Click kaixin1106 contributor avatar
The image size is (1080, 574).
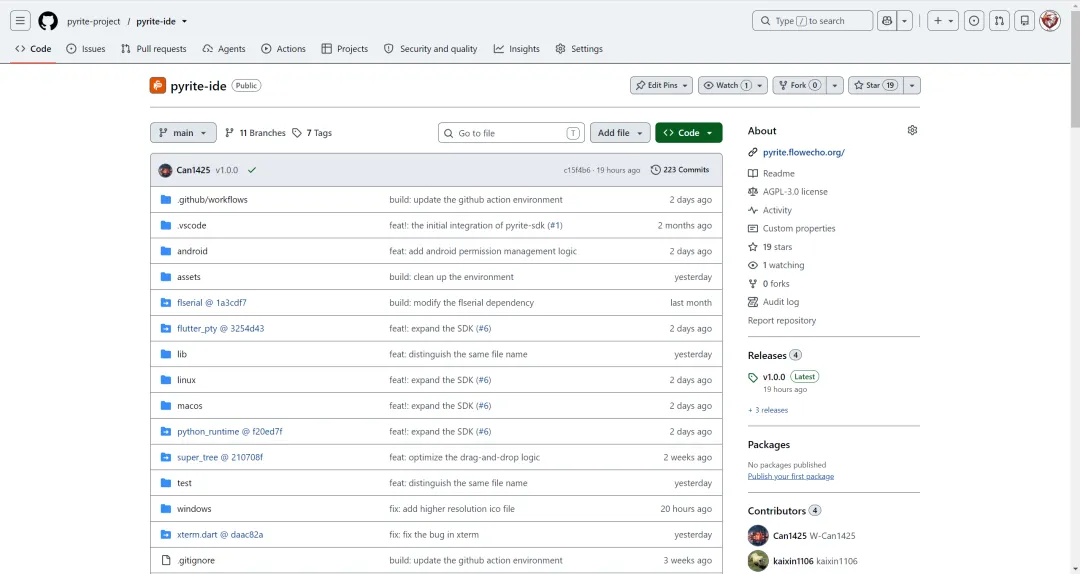(758, 561)
